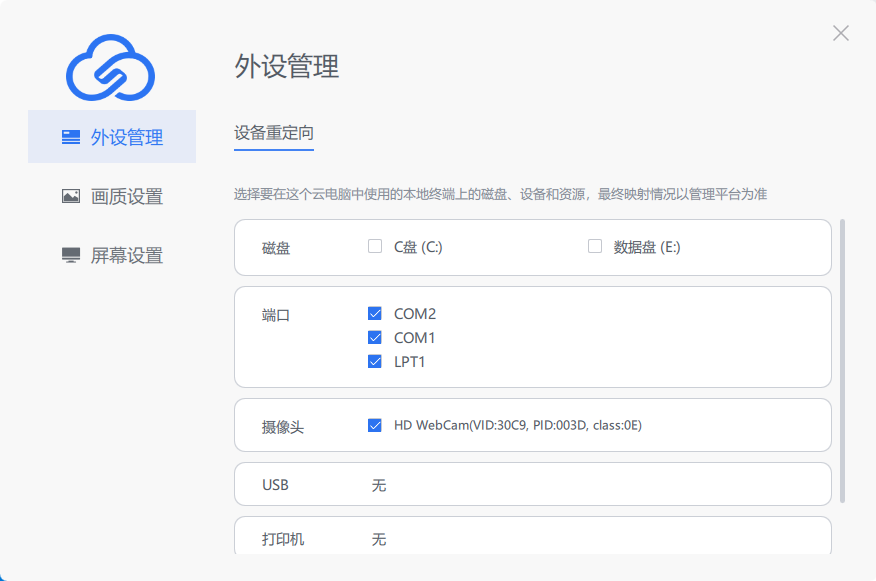Click the 屏幕设置 monitor icon

71,255
